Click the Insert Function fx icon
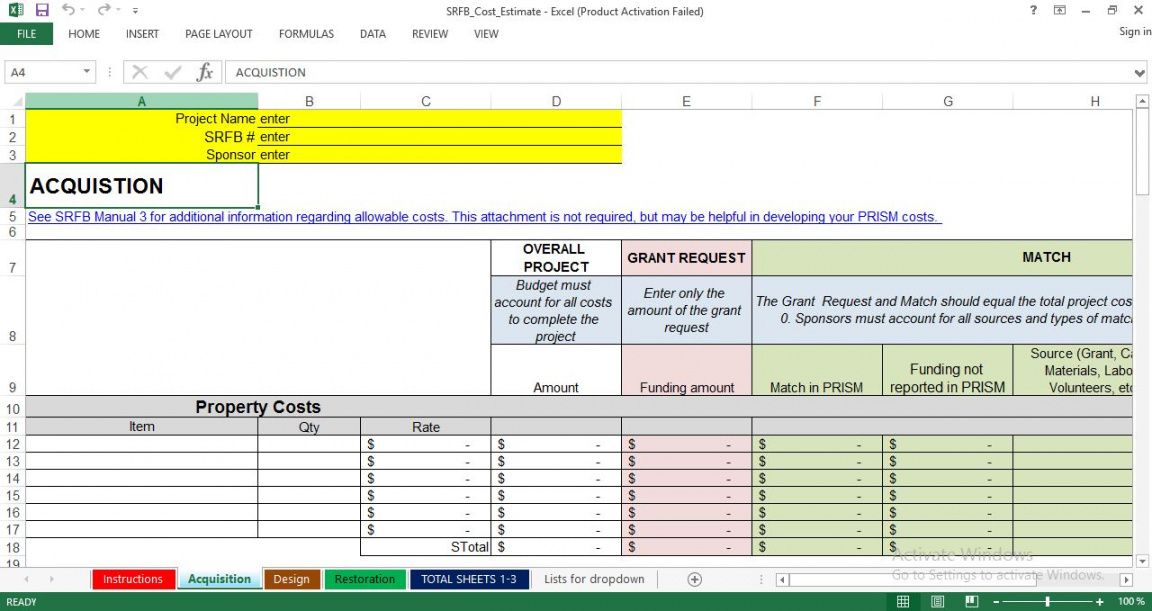 (x=204, y=72)
